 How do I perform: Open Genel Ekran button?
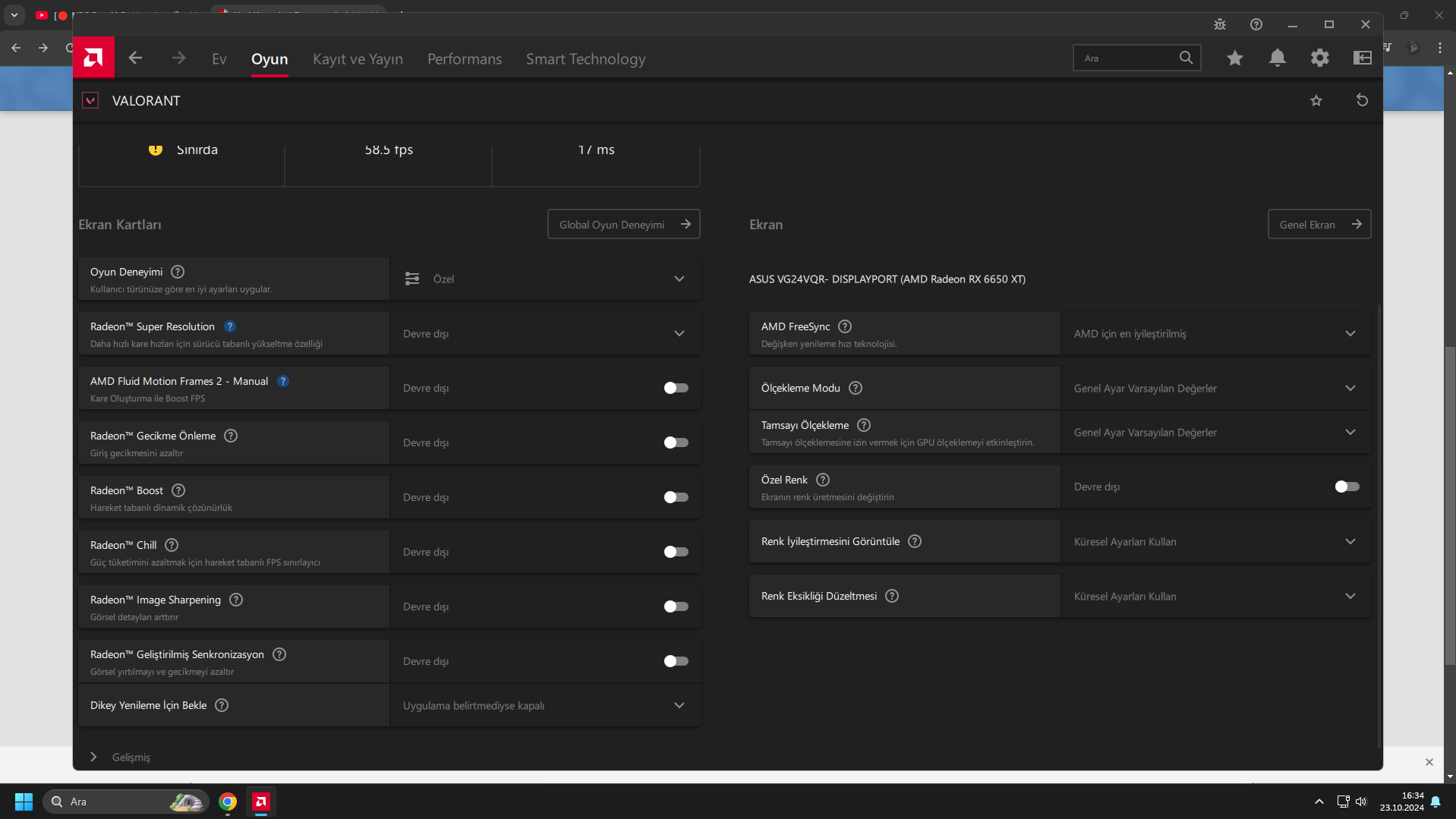[1319, 224]
